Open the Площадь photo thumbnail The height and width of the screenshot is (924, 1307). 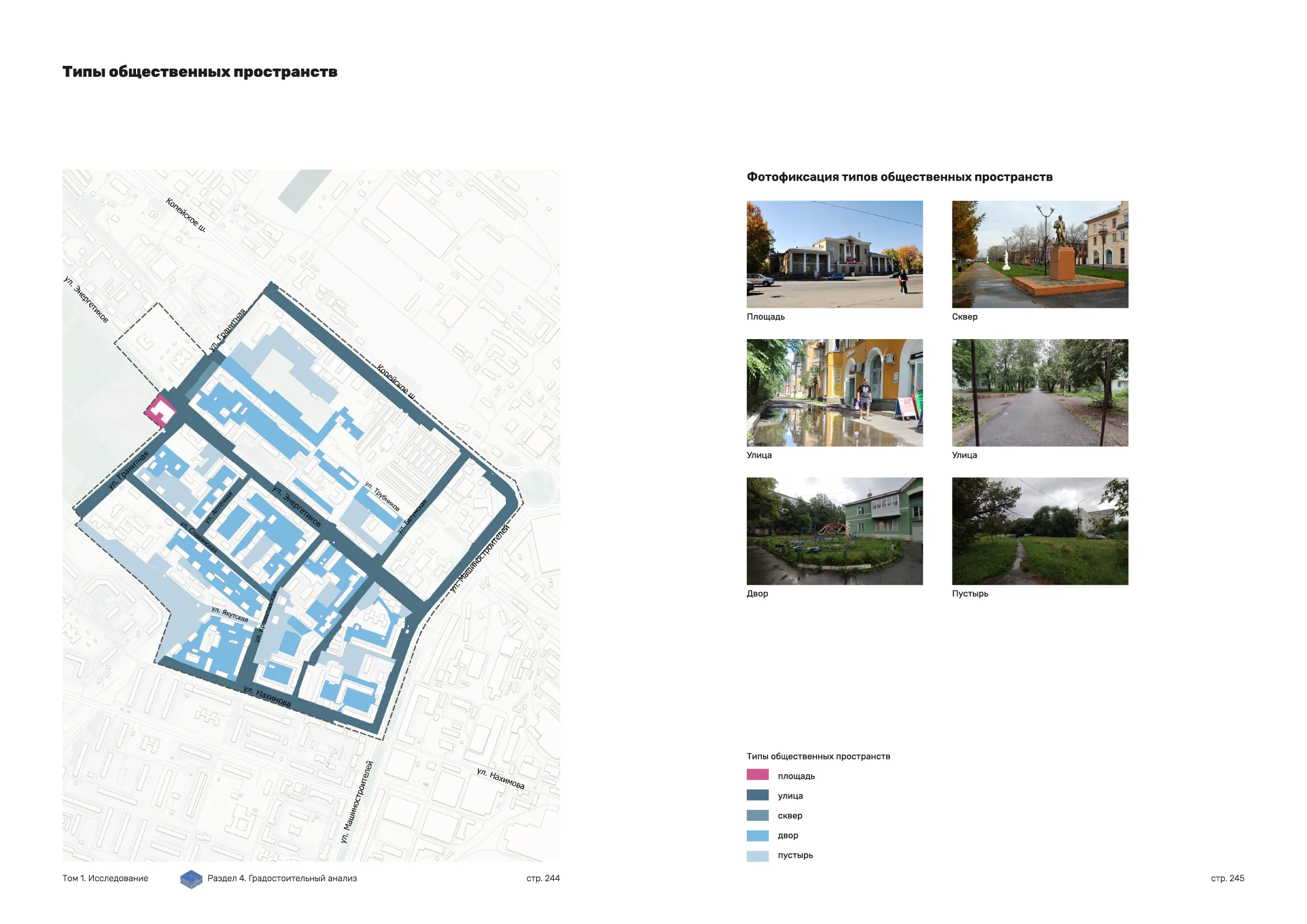click(x=835, y=255)
